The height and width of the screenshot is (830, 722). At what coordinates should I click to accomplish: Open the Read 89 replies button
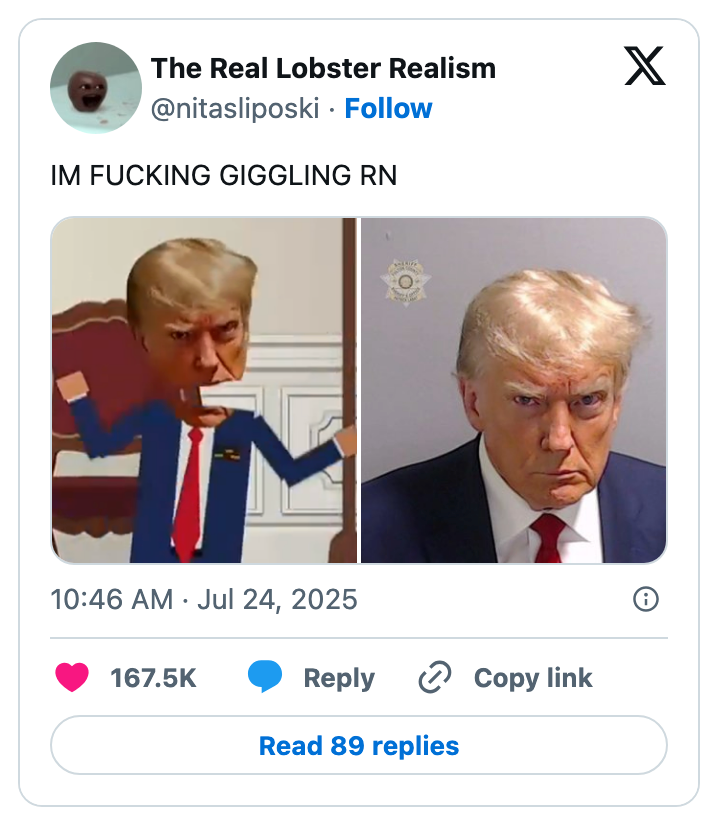(x=359, y=746)
